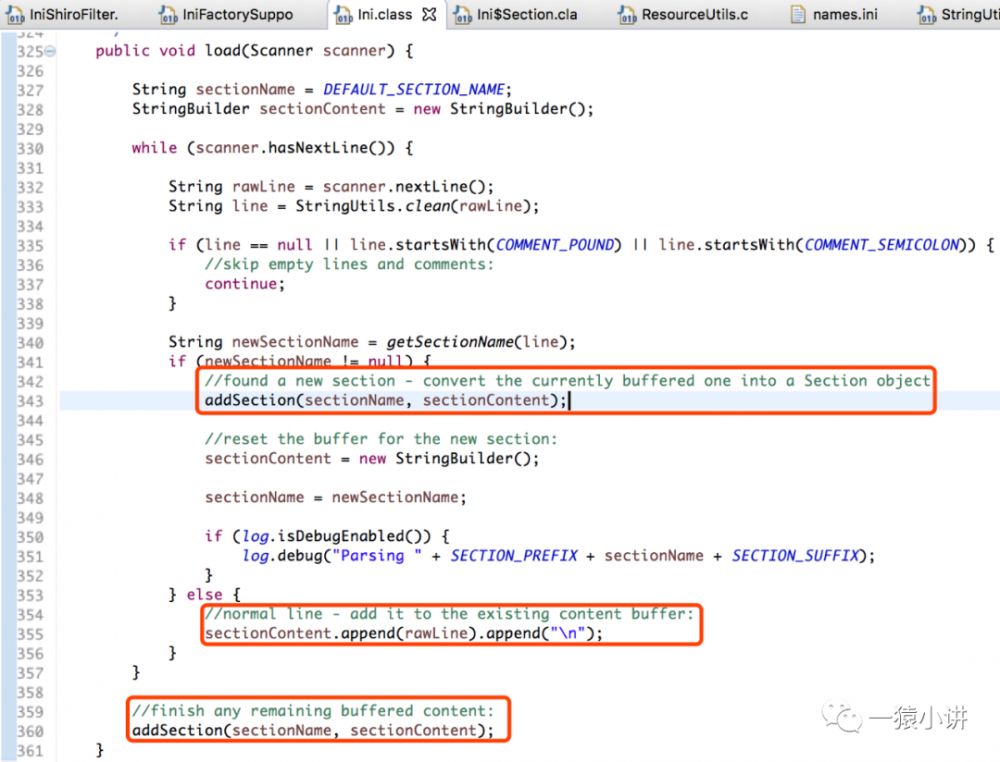Screen dimensions: 1000x762
Task: Click addSection call on line 360
Action: [x=313, y=730]
